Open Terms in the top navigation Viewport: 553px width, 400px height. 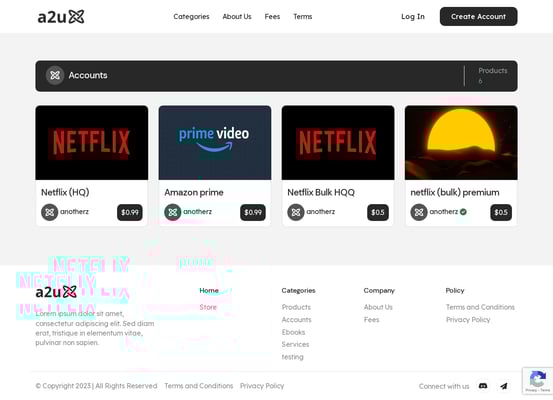click(x=303, y=17)
